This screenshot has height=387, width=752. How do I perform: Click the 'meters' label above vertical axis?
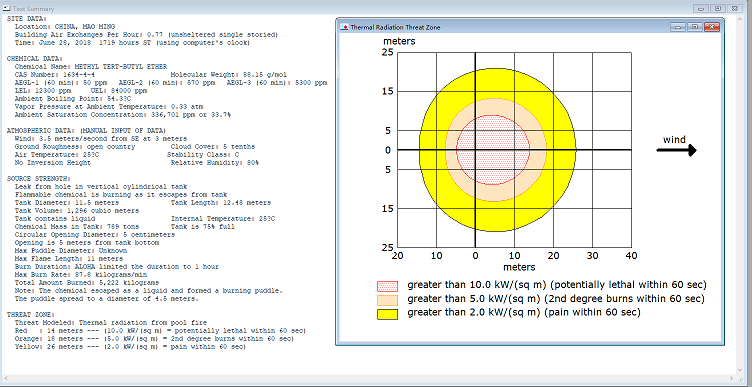tap(399, 41)
